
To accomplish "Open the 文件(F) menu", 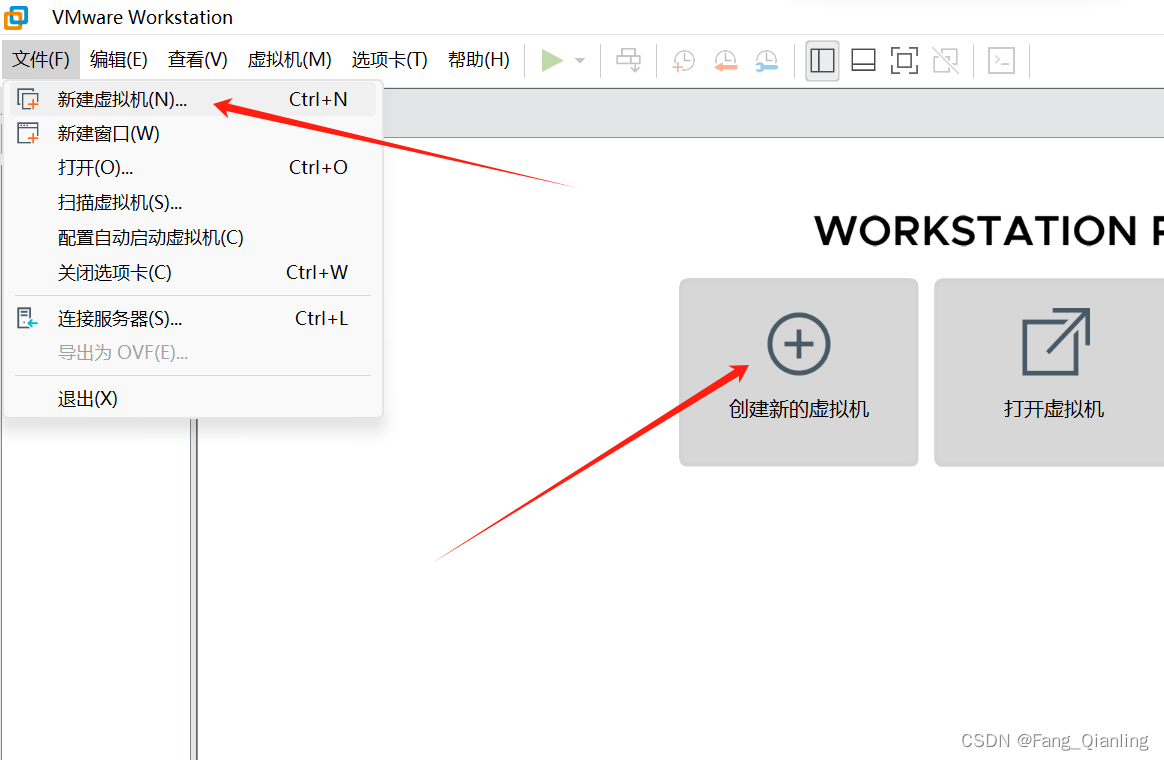I will [x=41, y=59].
